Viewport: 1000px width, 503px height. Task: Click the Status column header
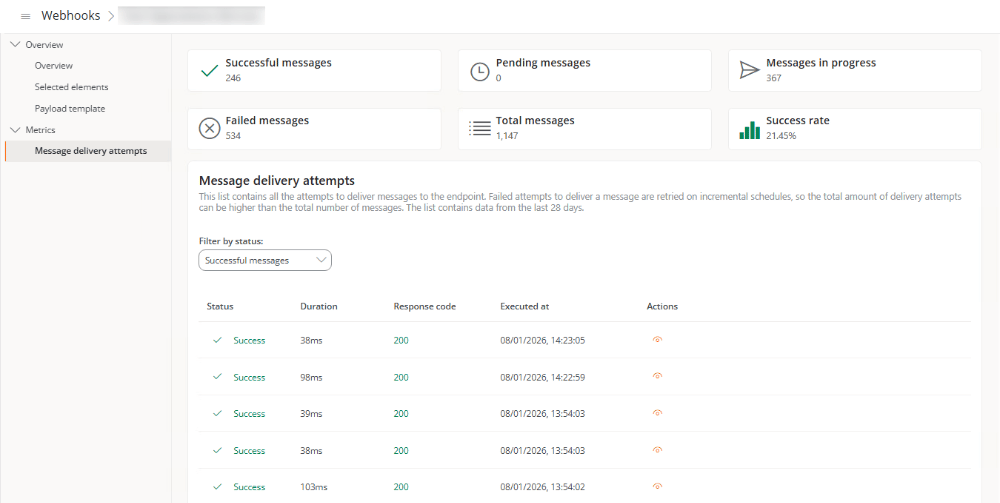pyautogui.click(x=220, y=306)
